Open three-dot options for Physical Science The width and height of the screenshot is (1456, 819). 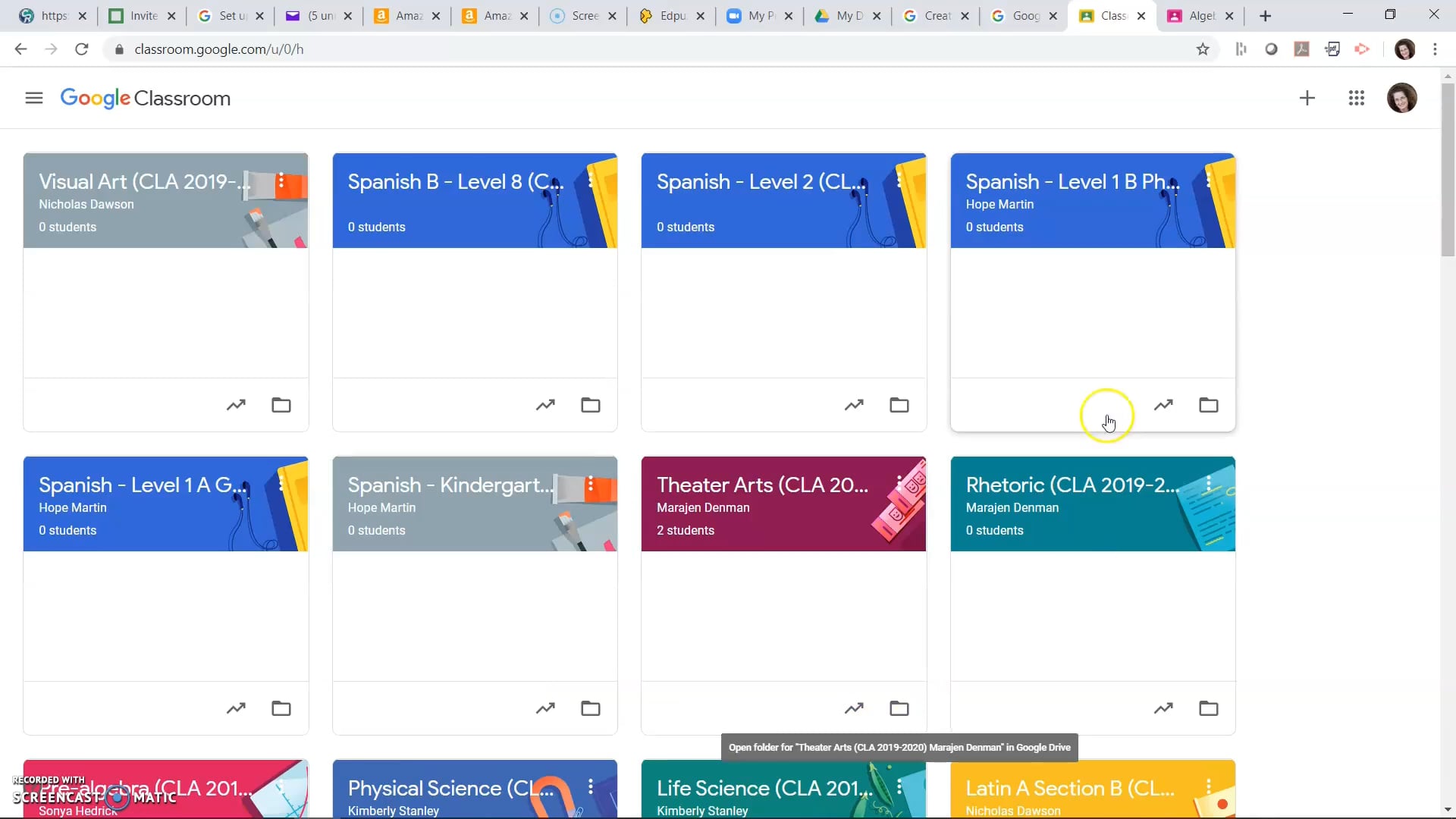tap(591, 787)
